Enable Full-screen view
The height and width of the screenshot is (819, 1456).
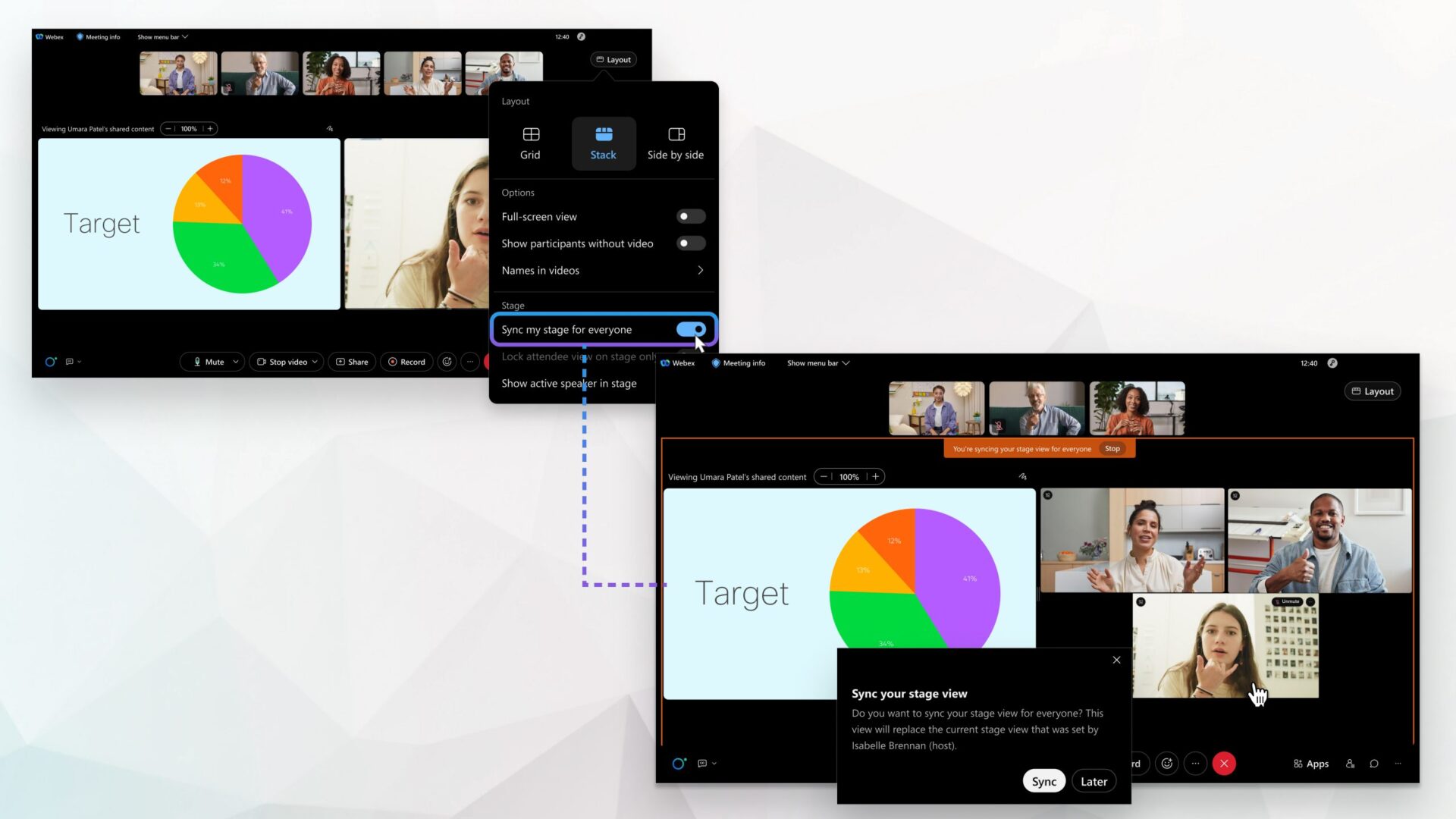tap(691, 216)
